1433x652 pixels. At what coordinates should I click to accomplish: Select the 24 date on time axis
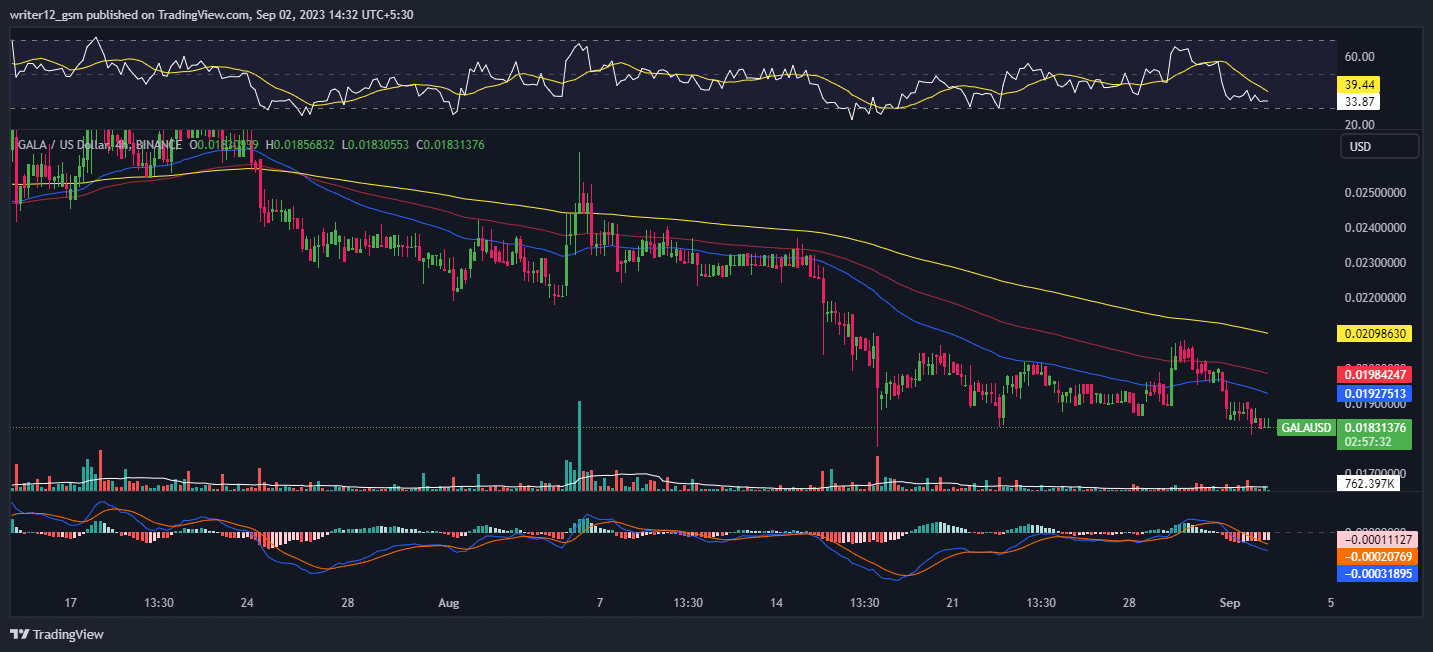[x=247, y=604]
